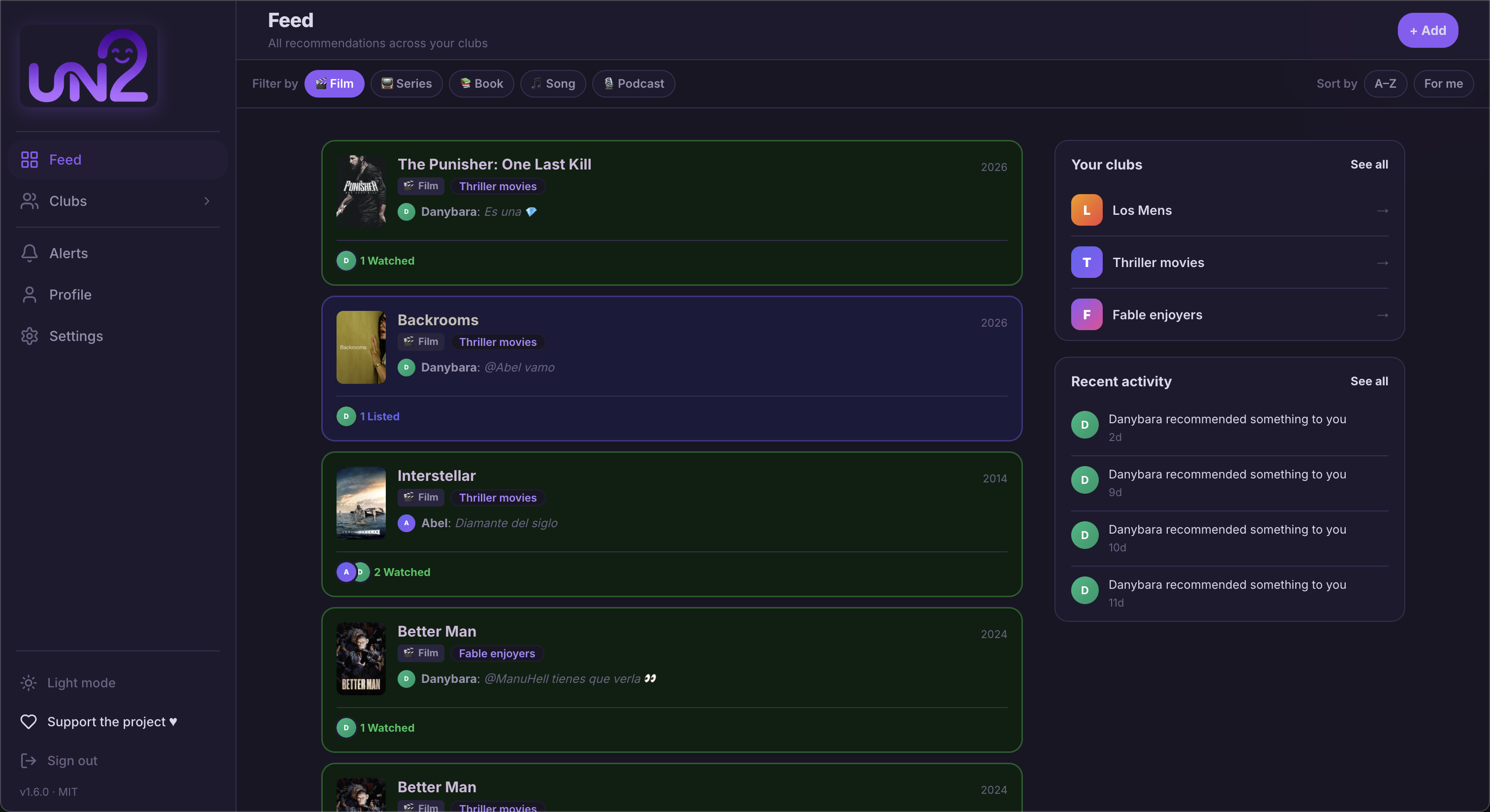Click the Film tag on the Backrooms card
Screen dimensions: 1490x812
coord(420,342)
